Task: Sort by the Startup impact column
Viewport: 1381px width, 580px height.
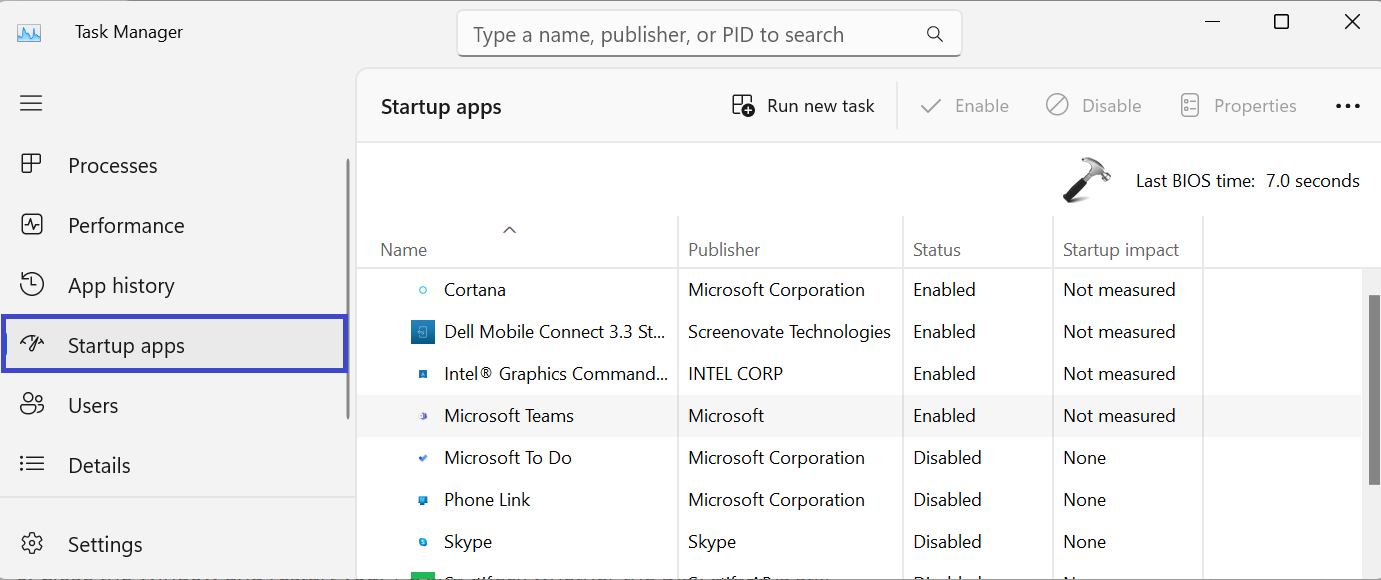Action: 1121,250
